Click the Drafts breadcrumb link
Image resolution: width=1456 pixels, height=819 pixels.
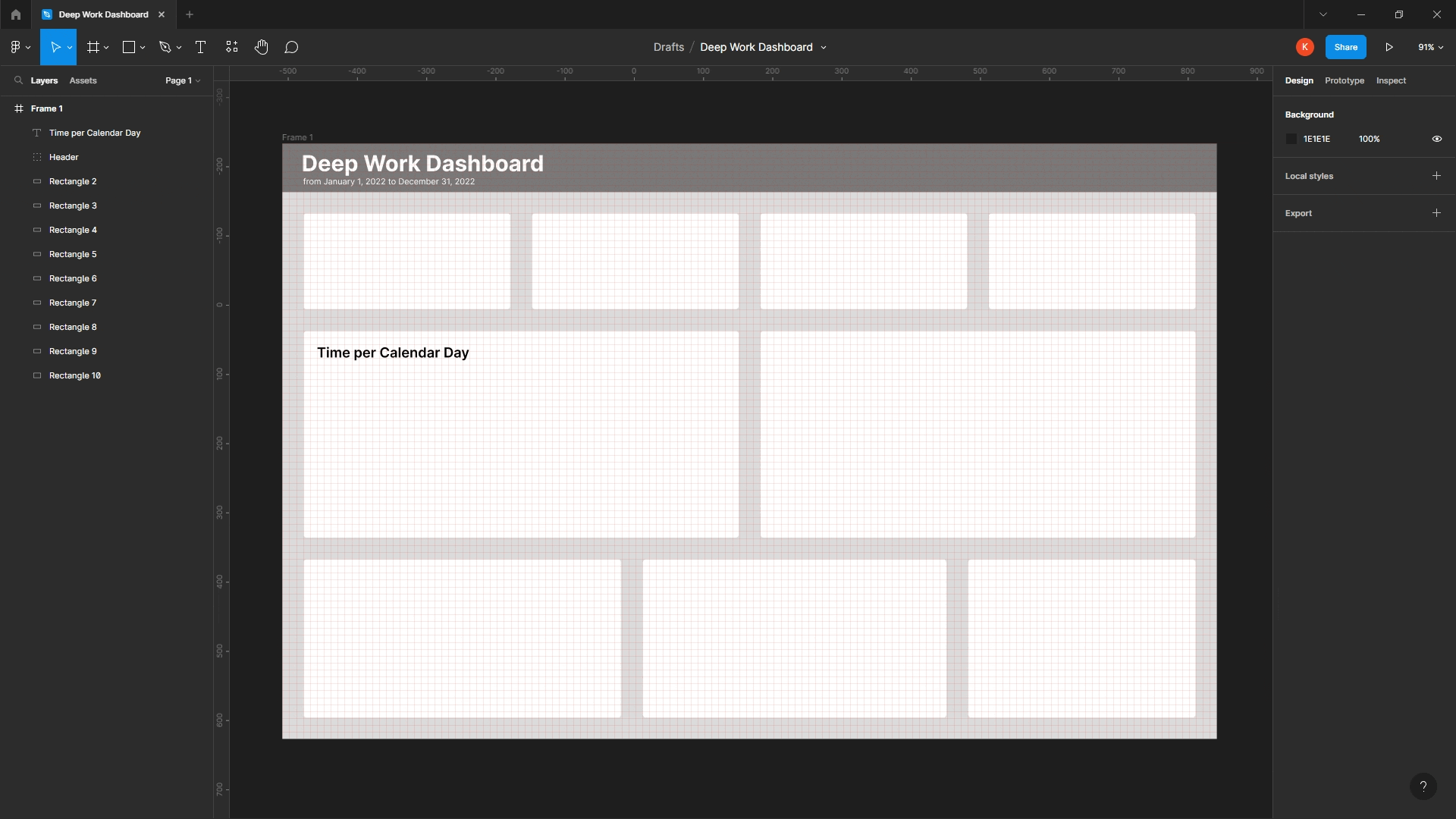pos(668,47)
